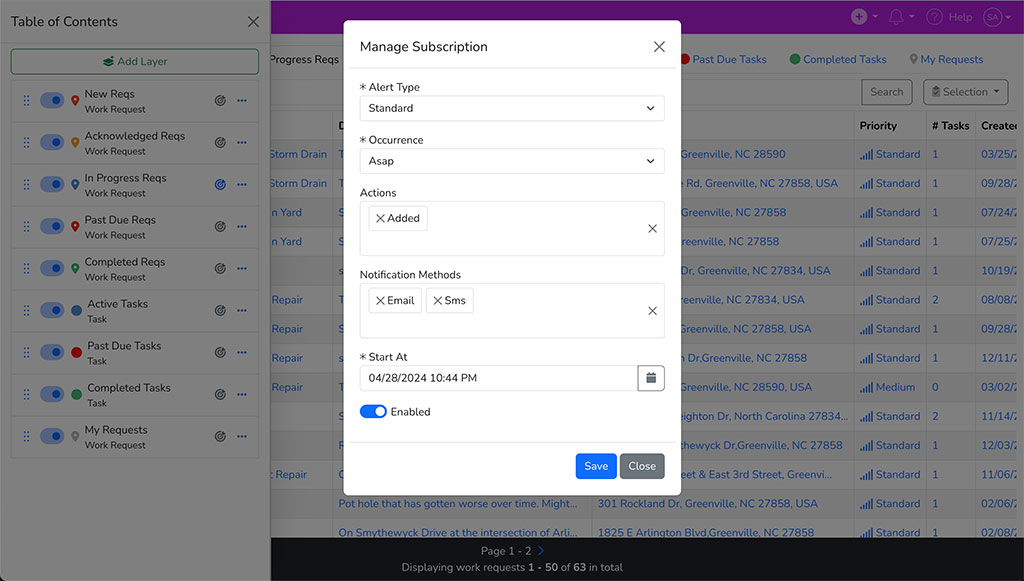Clear all Actions selections
1024x581 pixels.
(x=652, y=229)
